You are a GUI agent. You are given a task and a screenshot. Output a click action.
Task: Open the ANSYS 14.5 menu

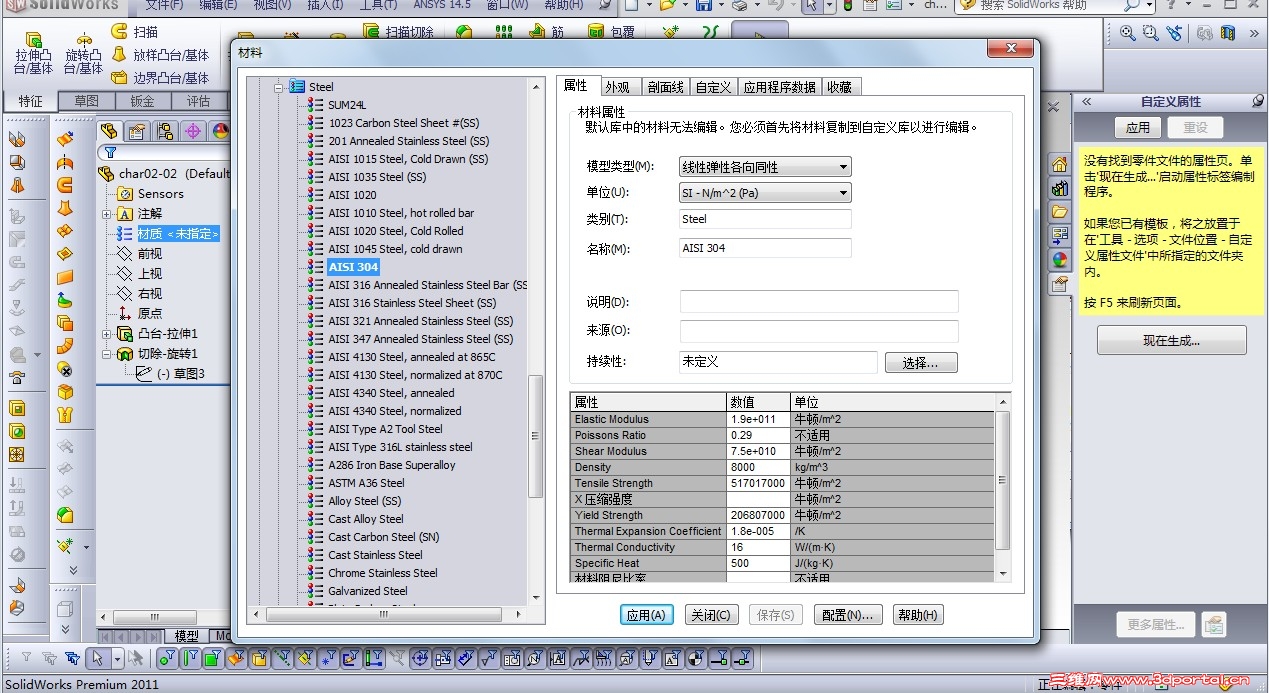[442, 5]
